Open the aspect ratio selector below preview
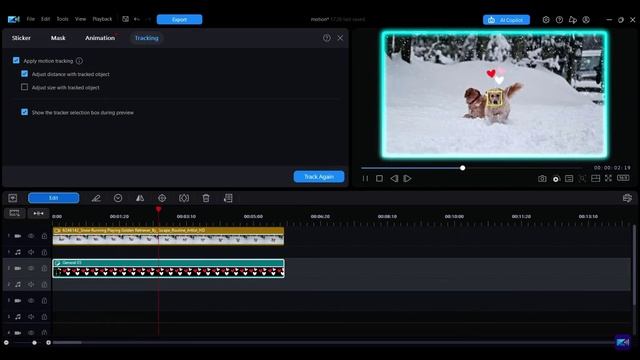Image resolution: width=640 pixels, height=360 pixels. (623, 178)
